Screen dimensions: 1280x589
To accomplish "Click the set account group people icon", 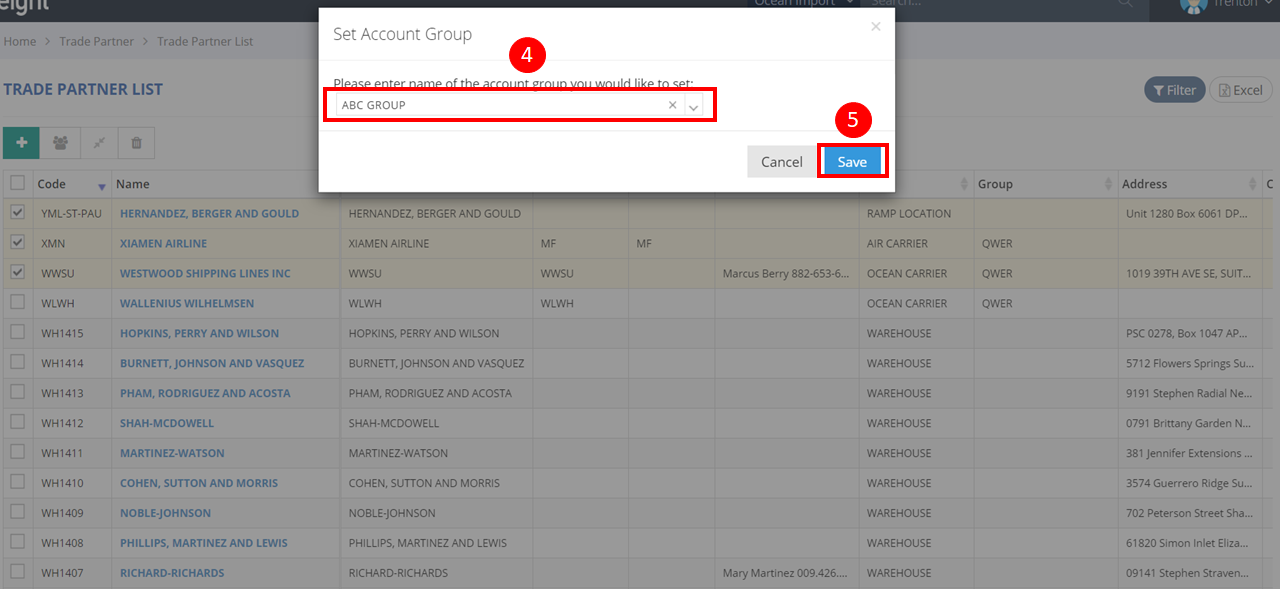I will tap(60, 143).
